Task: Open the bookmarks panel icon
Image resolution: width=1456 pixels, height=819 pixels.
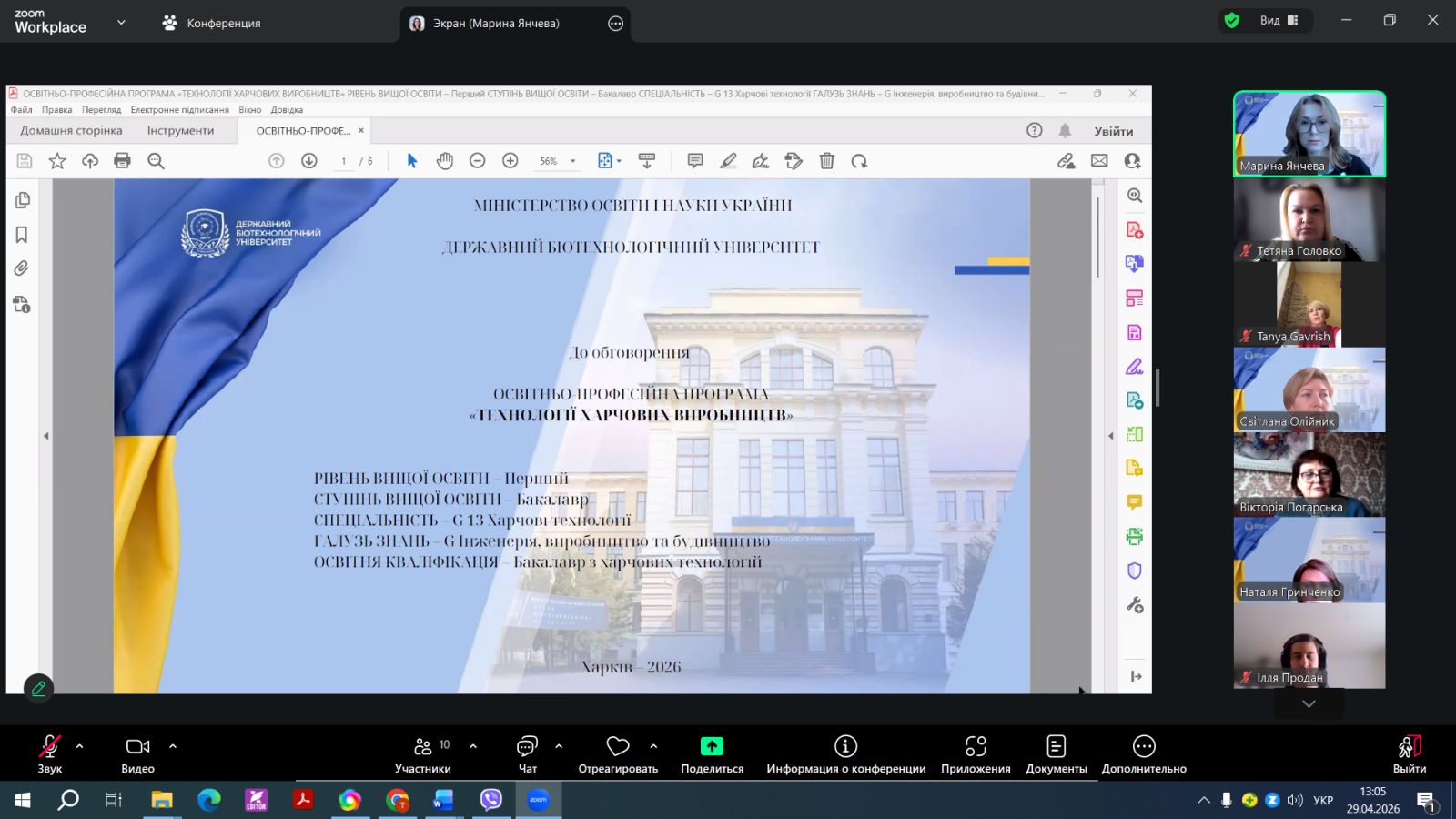Action: pos(22,235)
